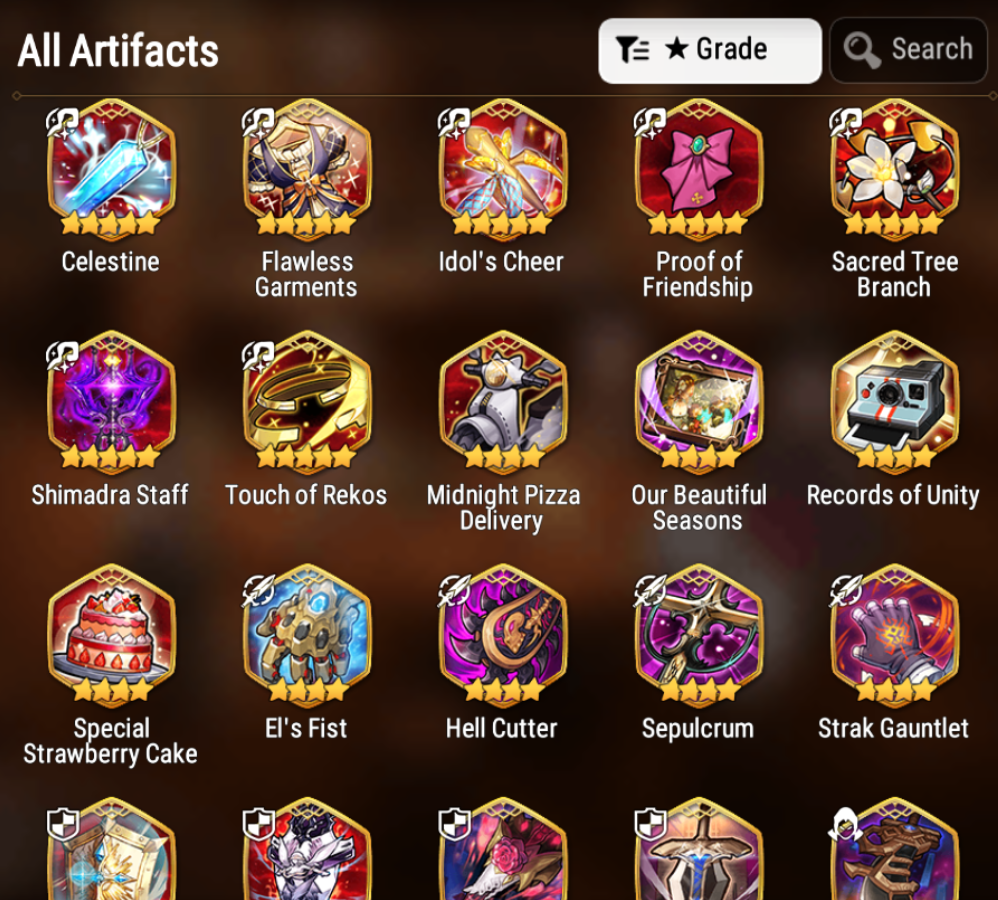Select the Celestine artifact icon
The width and height of the screenshot is (998, 900).
pos(111,170)
